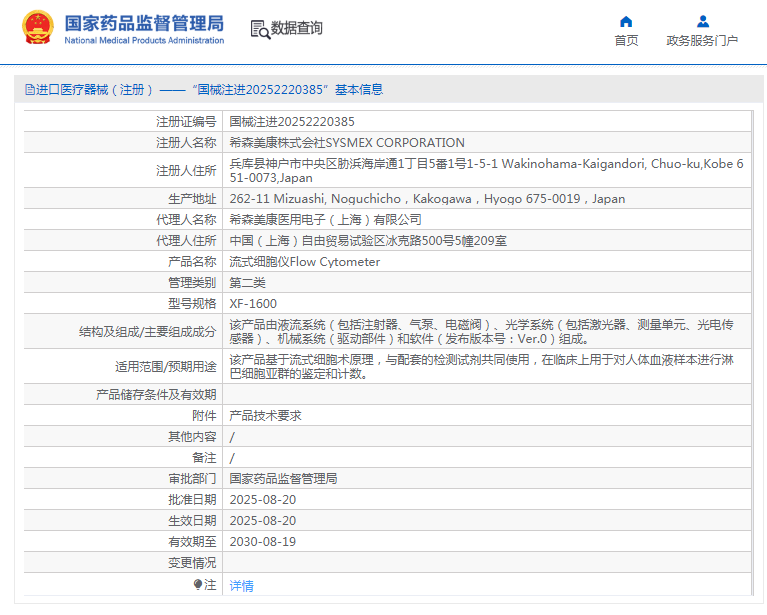Screen dimensions: 767x615
Task: Click the document icon before 进口医疗器械
Action: click(30, 89)
